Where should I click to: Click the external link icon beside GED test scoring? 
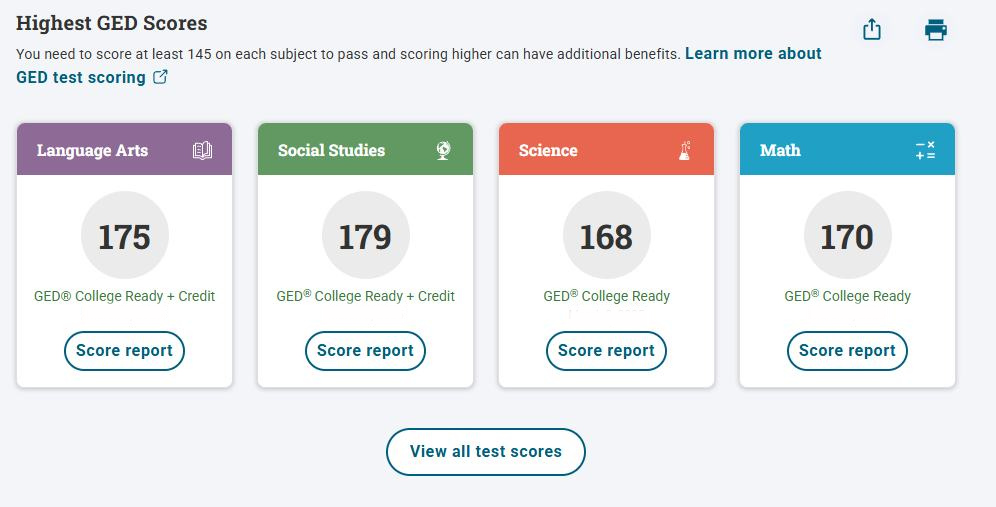(160, 77)
